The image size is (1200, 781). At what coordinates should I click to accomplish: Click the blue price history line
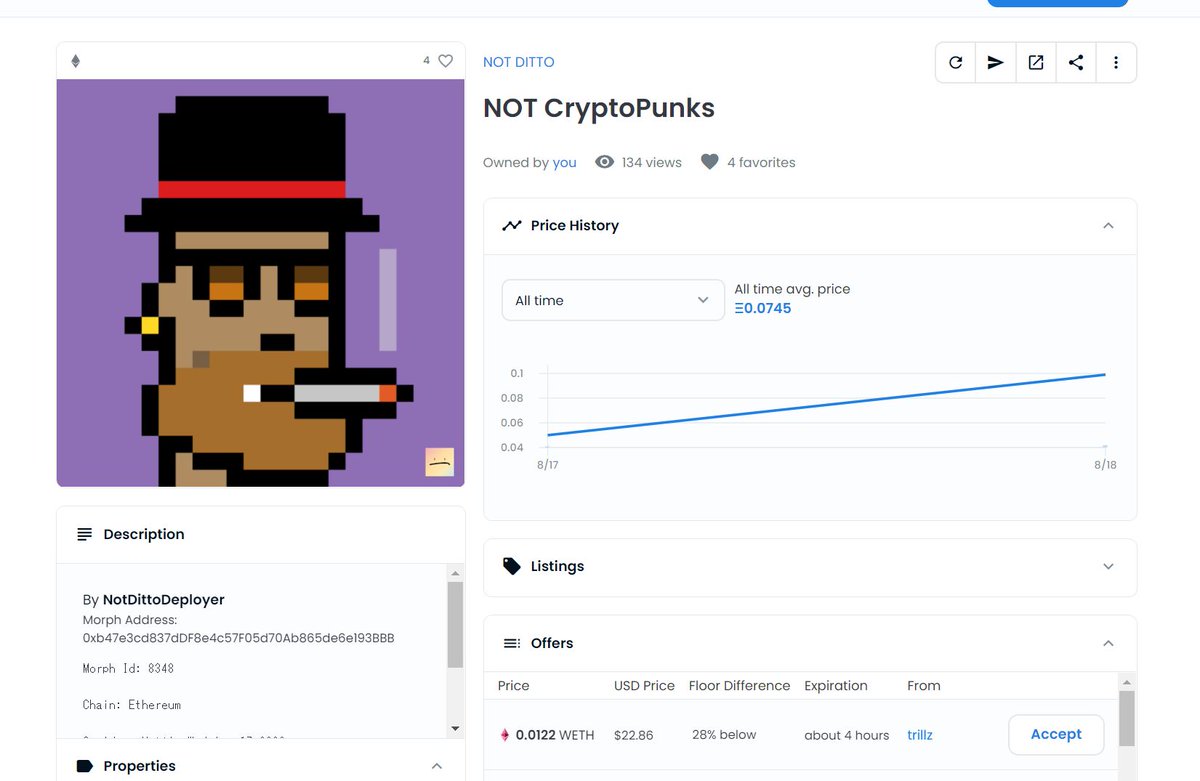pyautogui.click(x=826, y=405)
